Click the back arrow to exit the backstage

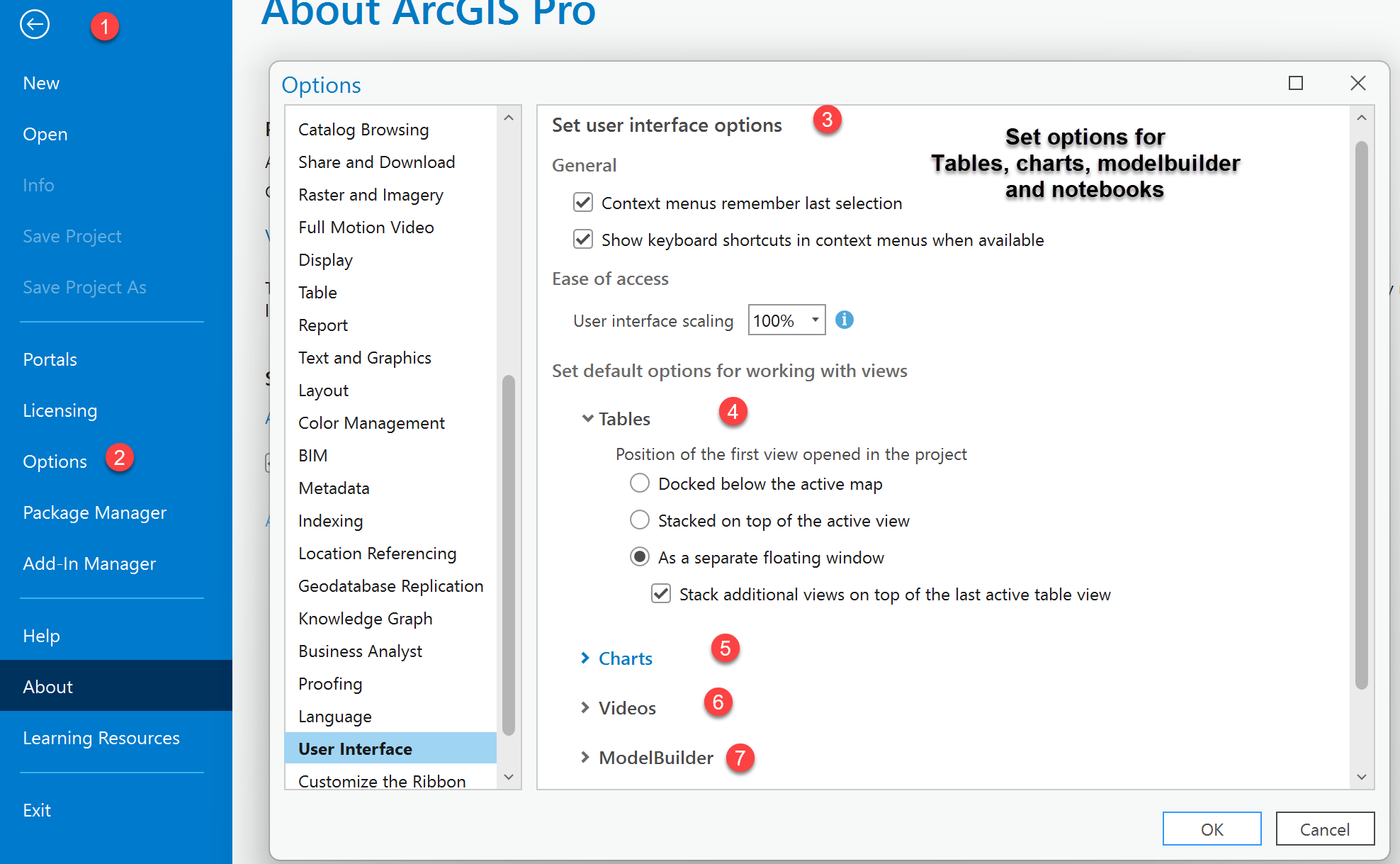(34, 24)
